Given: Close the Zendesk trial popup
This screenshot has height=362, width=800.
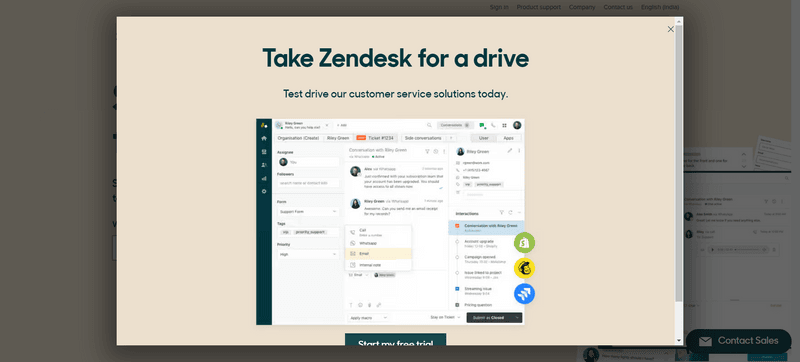Looking at the screenshot, I should 670,30.
